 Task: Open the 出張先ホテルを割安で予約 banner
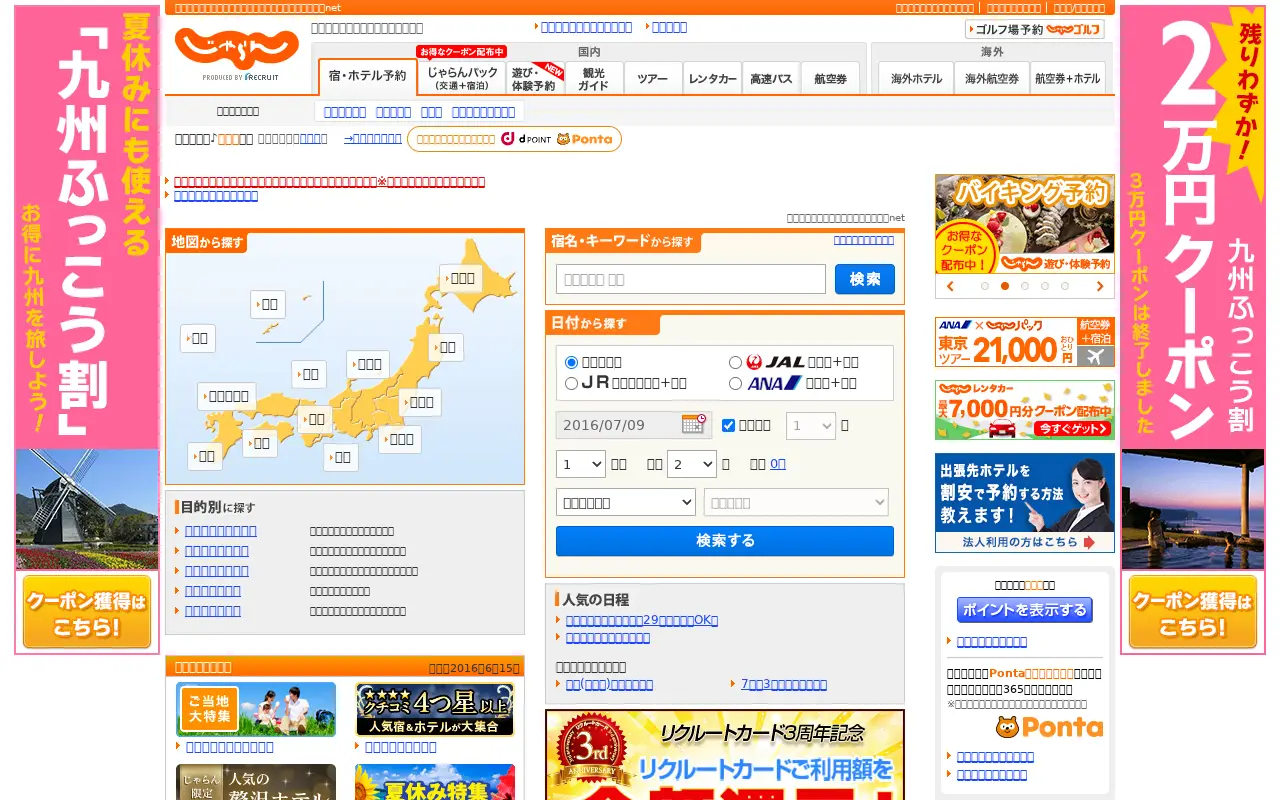[1025, 503]
